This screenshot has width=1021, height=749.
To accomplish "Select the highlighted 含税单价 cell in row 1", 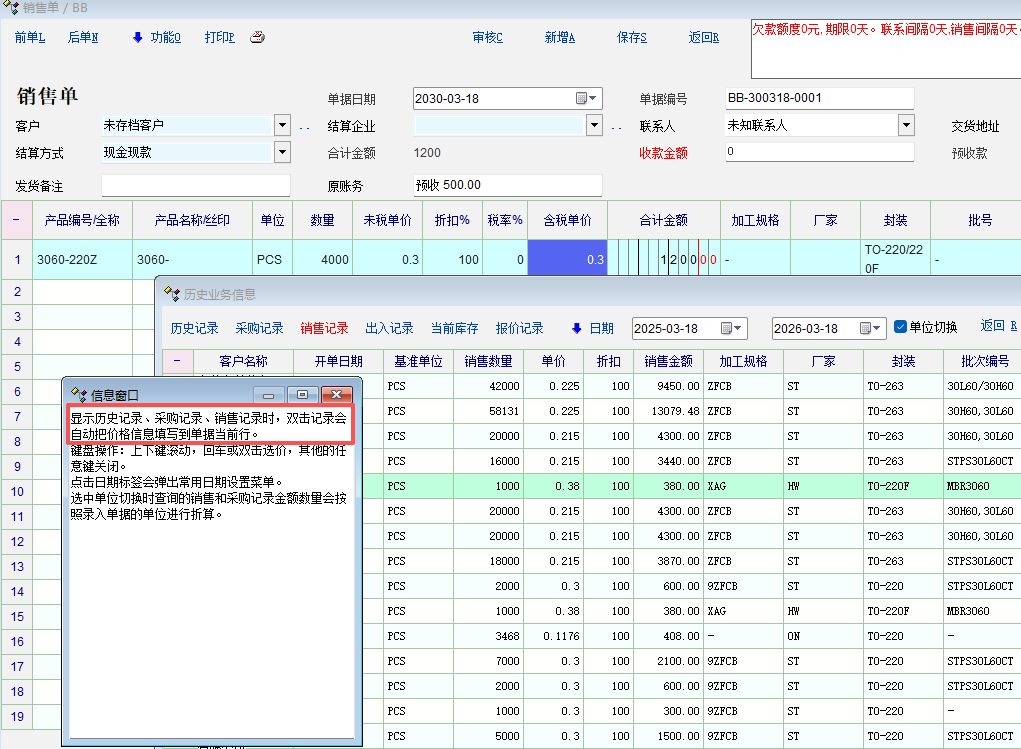I will pyautogui.click(x=567, y=259).
